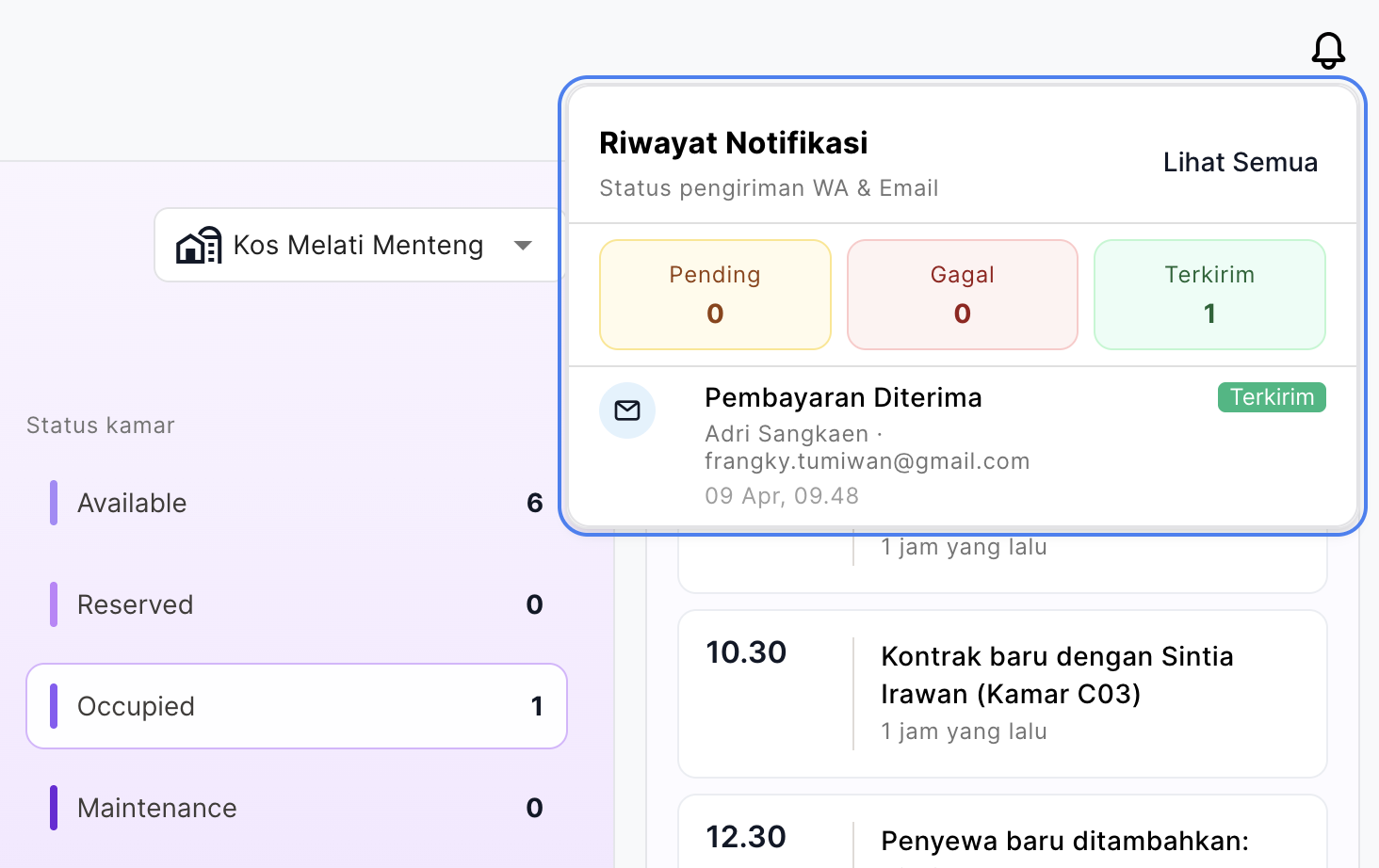Click the frangky.tumiwan@gmail.com email text

(x=867, y=461)
